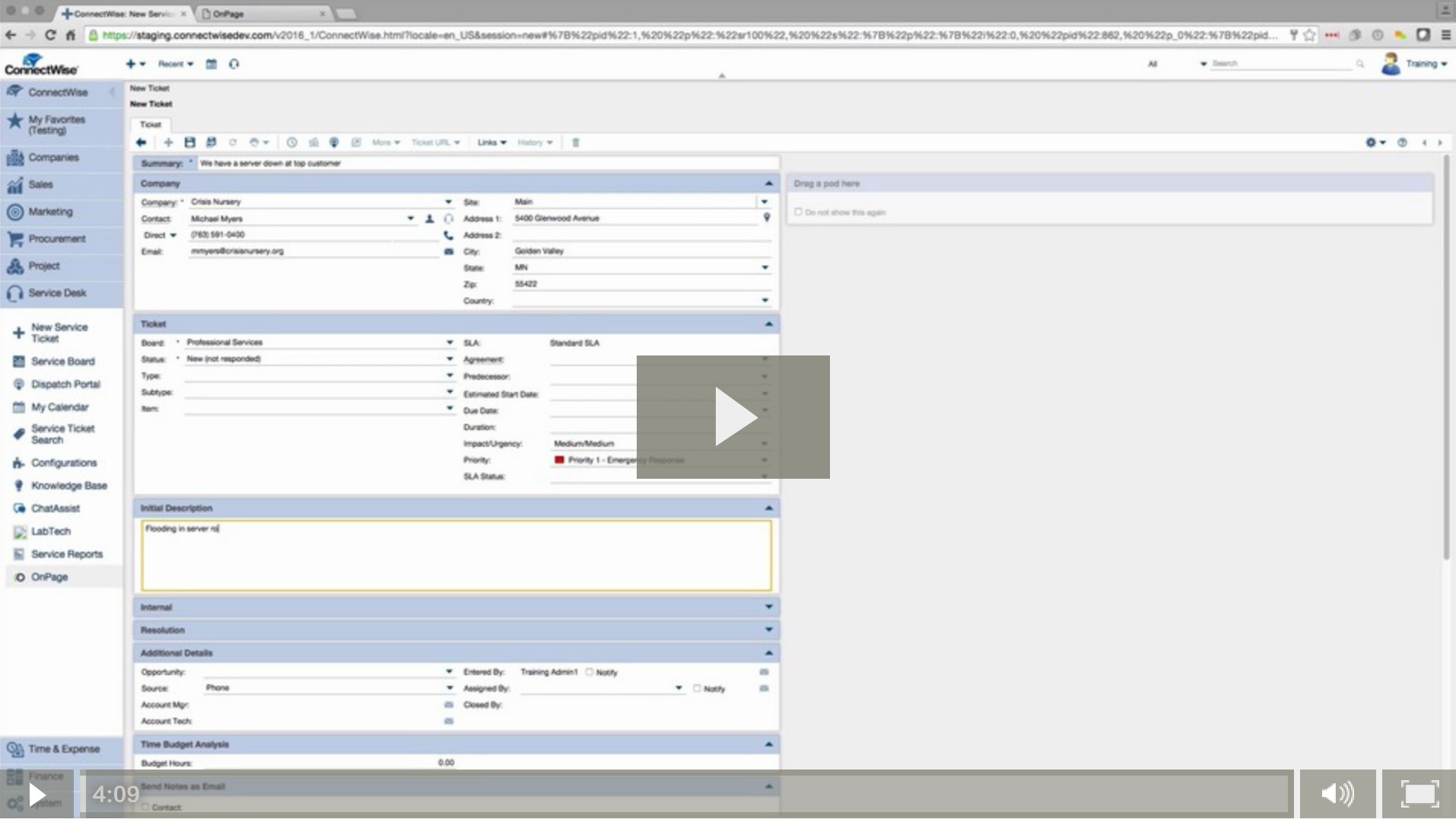Viewport: 1456px width, 819px height.
Task: Open Project module in sidebar
Action: (62, 266)
